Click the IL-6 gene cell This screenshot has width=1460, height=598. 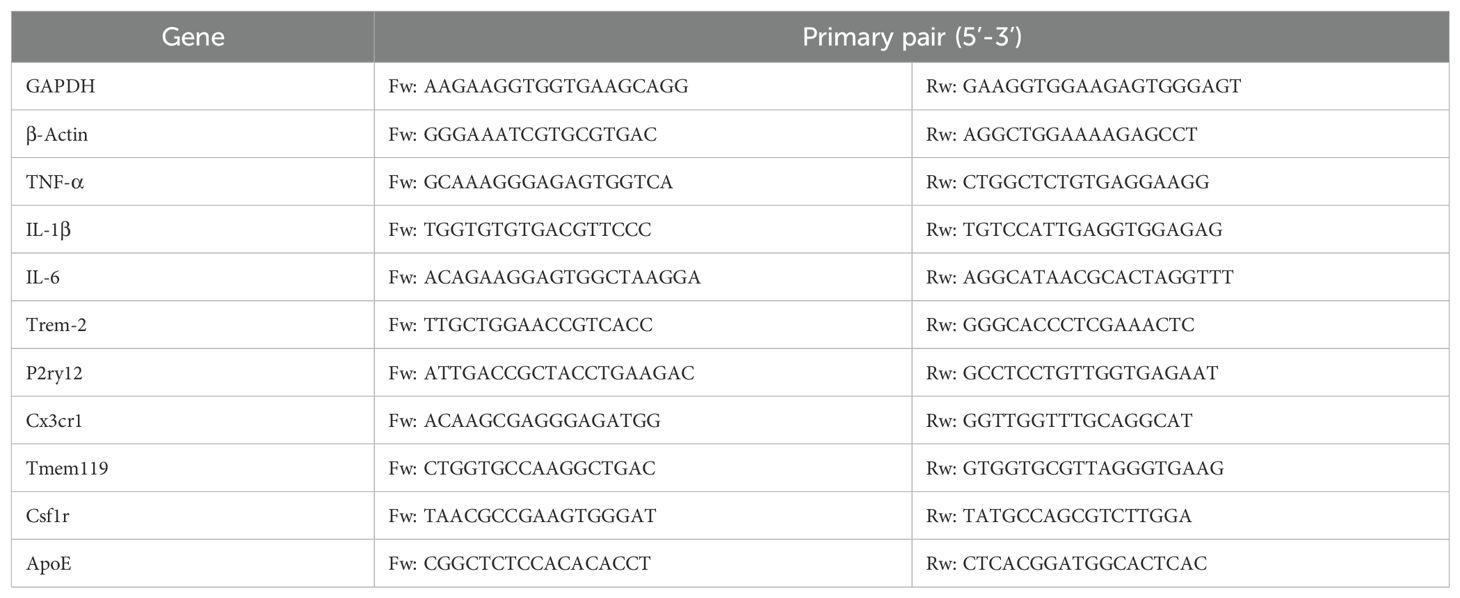coord(193,277)
